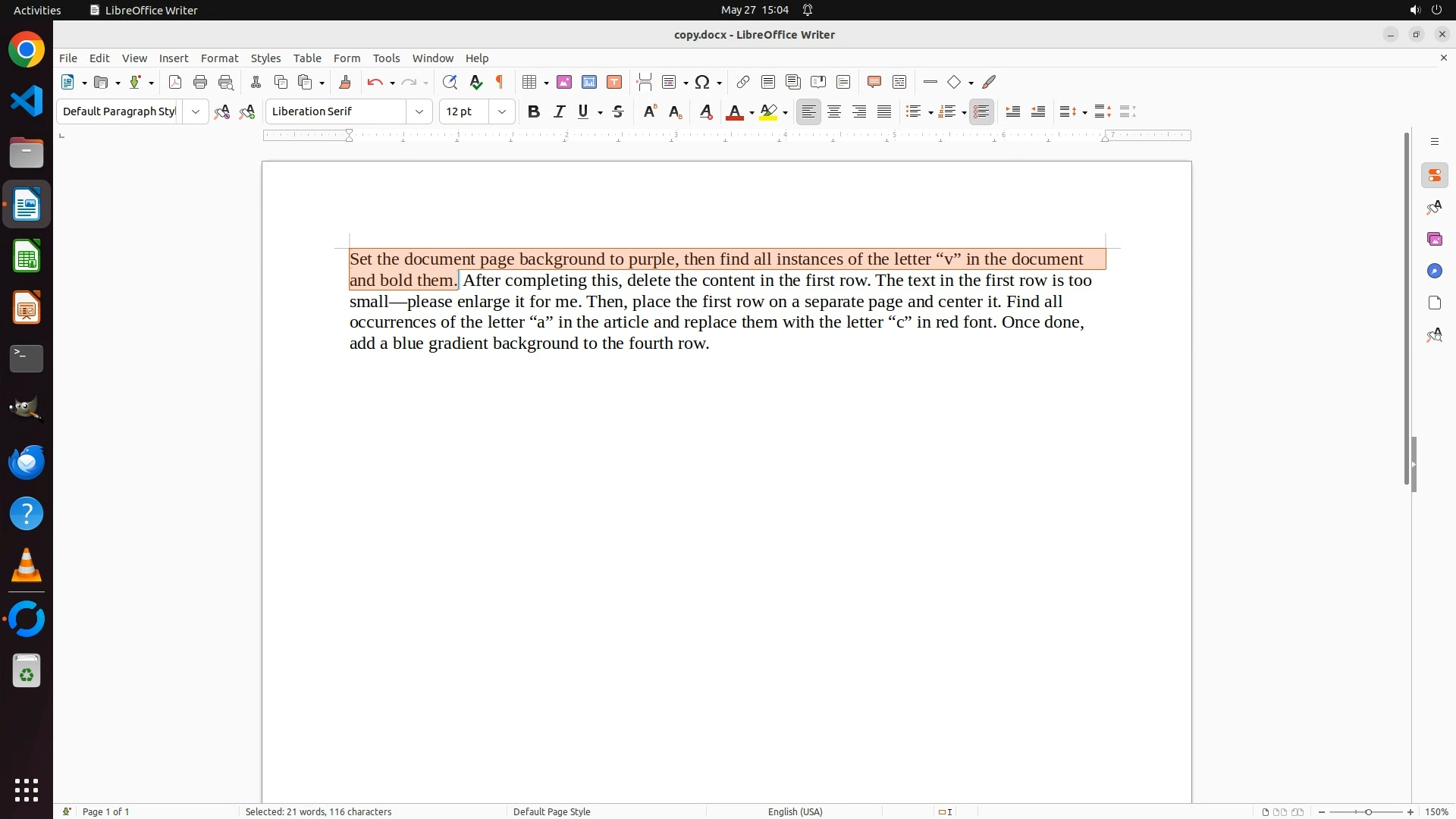Click the Insert Special Character omega icon
The image size is (1456, 819).
702,82
